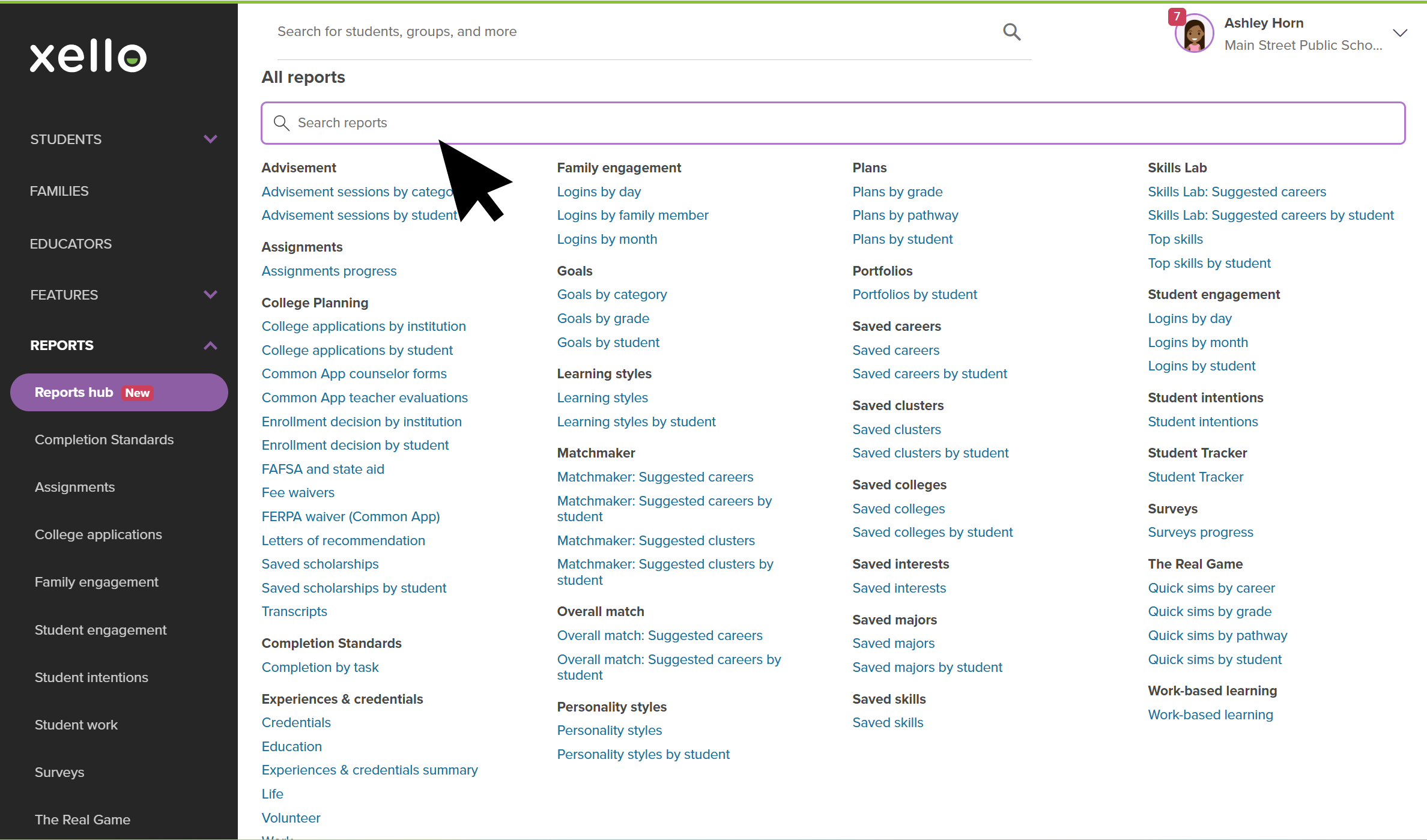This screenshot has height=840, width=1427.
Task: Open the notifications badge showing 7
Action: click(x=1177, y=16)
